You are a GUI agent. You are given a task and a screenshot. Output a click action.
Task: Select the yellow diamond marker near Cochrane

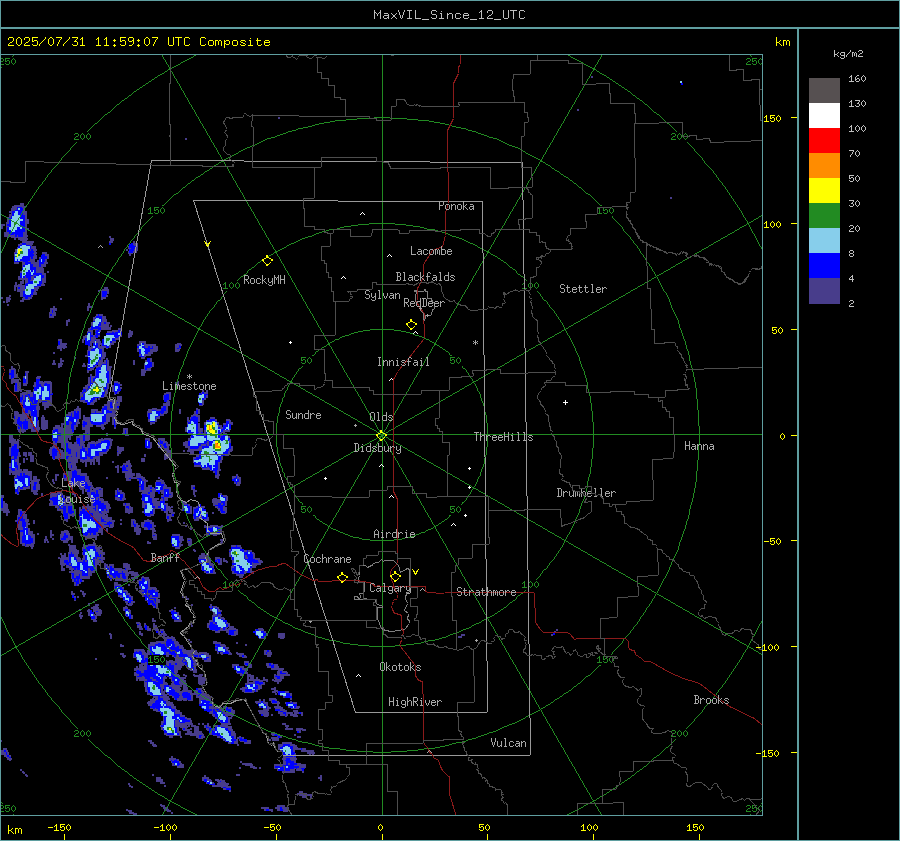coord(342,578)
